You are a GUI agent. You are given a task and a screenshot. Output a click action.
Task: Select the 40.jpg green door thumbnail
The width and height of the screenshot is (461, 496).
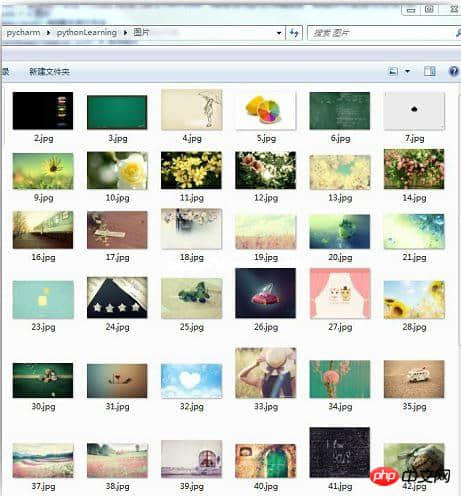point(266,461)
